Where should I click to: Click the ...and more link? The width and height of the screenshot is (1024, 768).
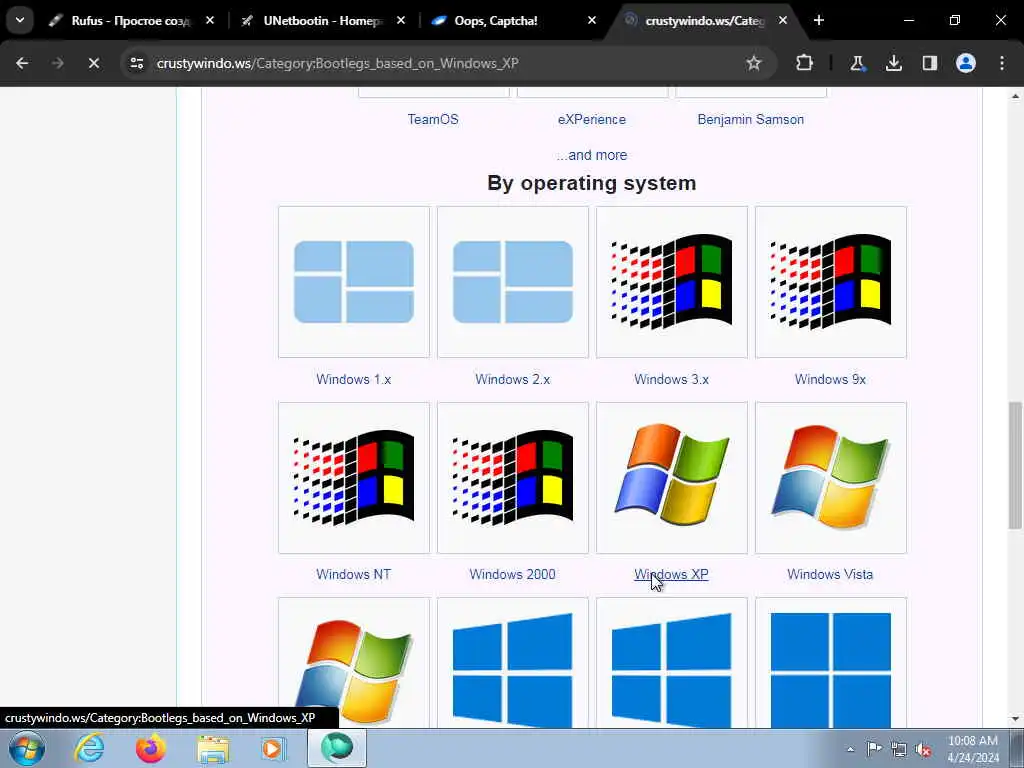592,155
